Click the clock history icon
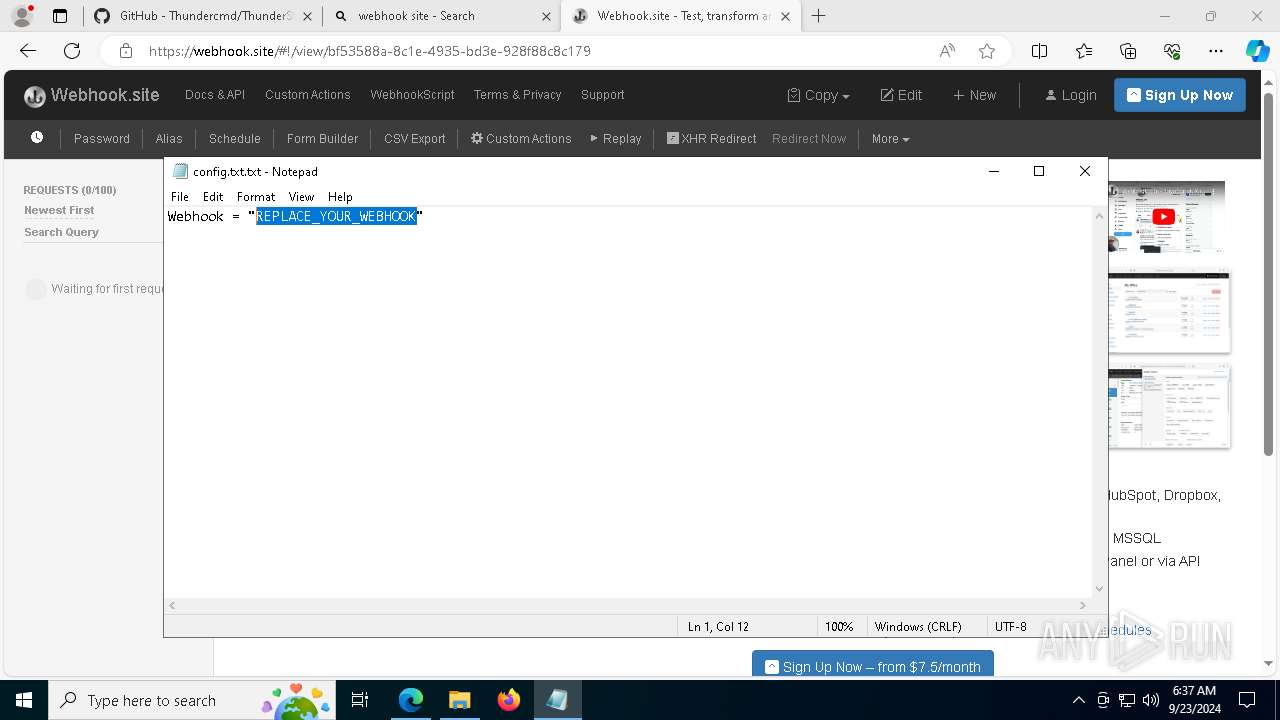Viewport: 1280px width, 720px height. [37, 138]
